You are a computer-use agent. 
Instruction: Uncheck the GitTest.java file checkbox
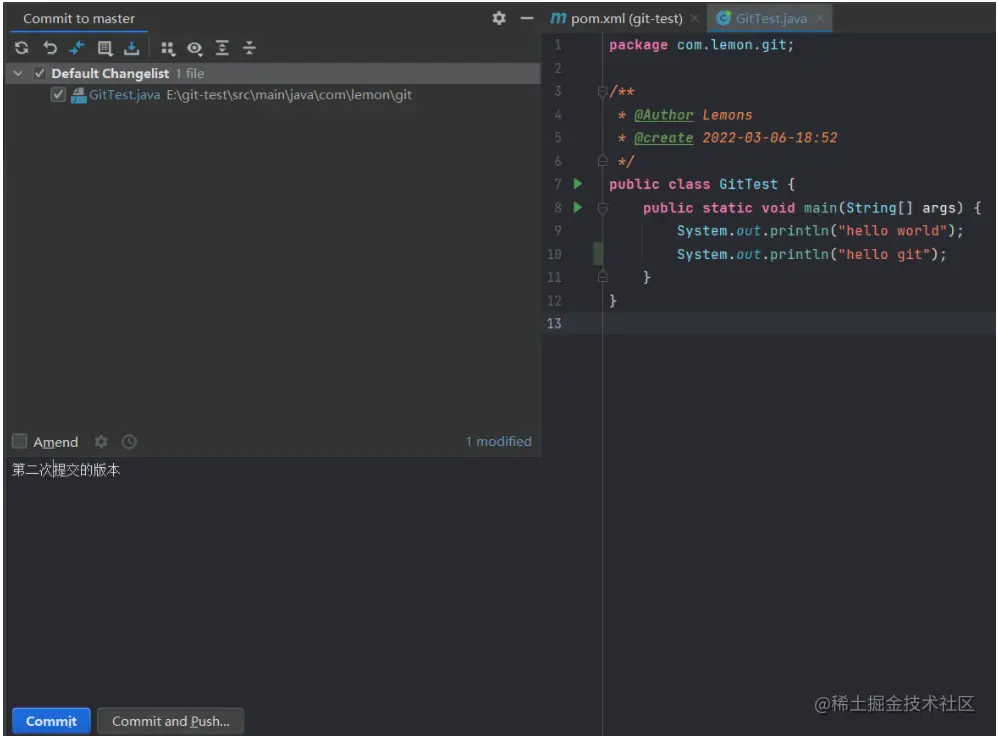tap(58, 95)
